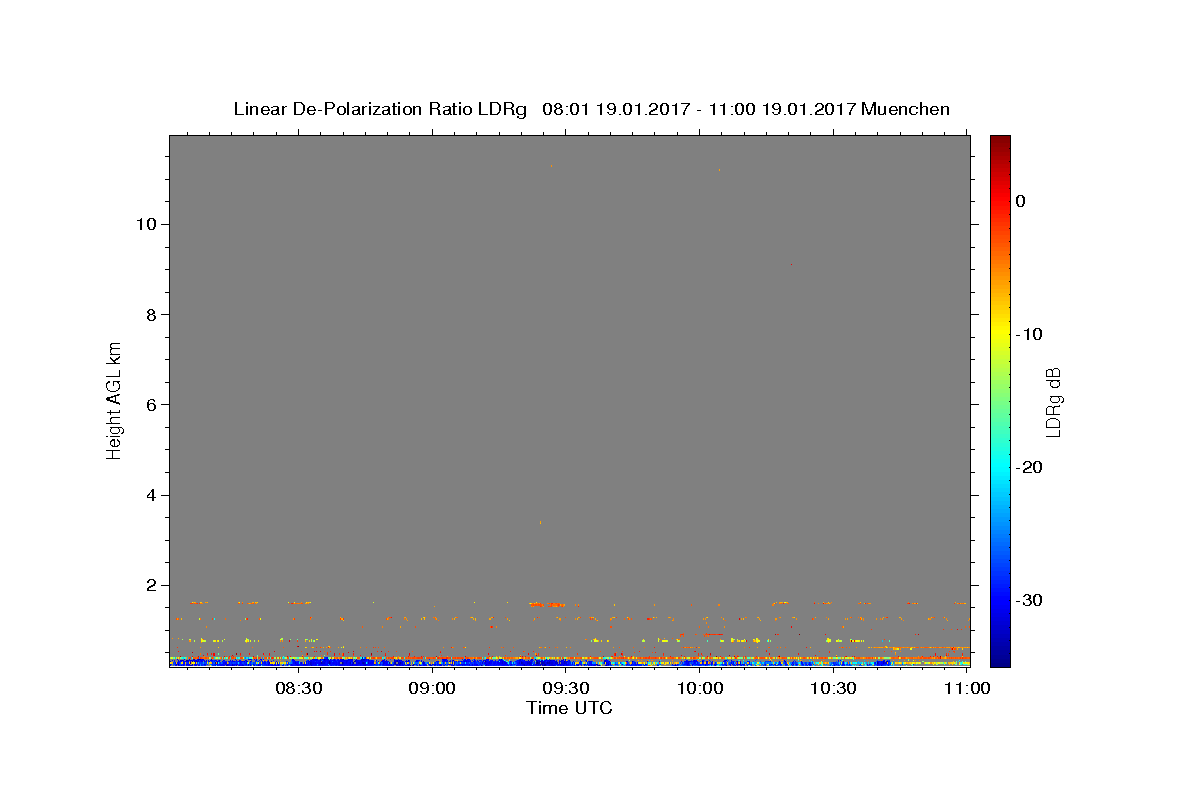Click the Time UTC axis title
The height and width of the screenshot is (800, 1200).
point(569,708)
